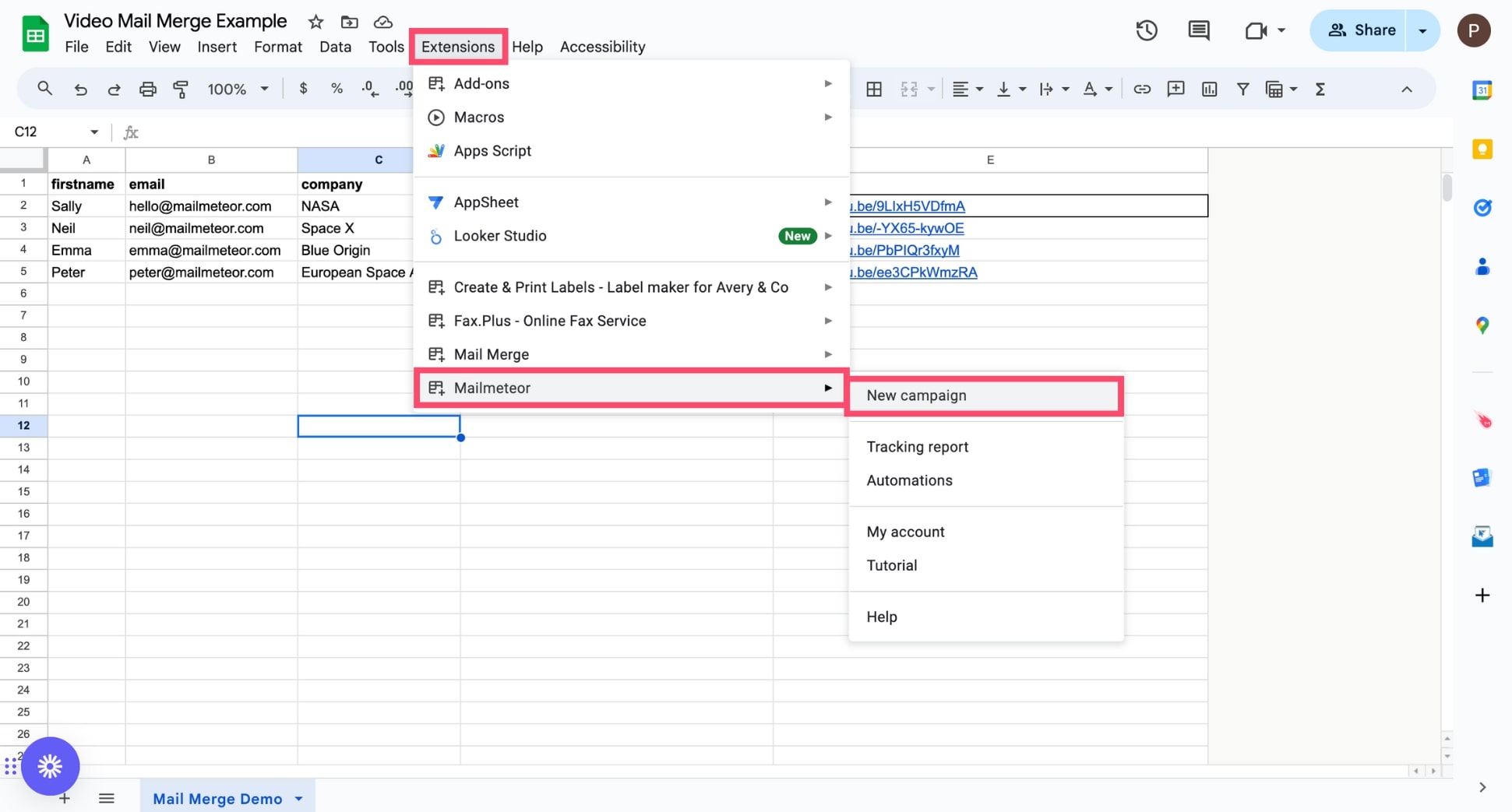The height and width of the screenshot is (812, 1512).
Task: Select the paint format tool
Action: tap(181, 90)
